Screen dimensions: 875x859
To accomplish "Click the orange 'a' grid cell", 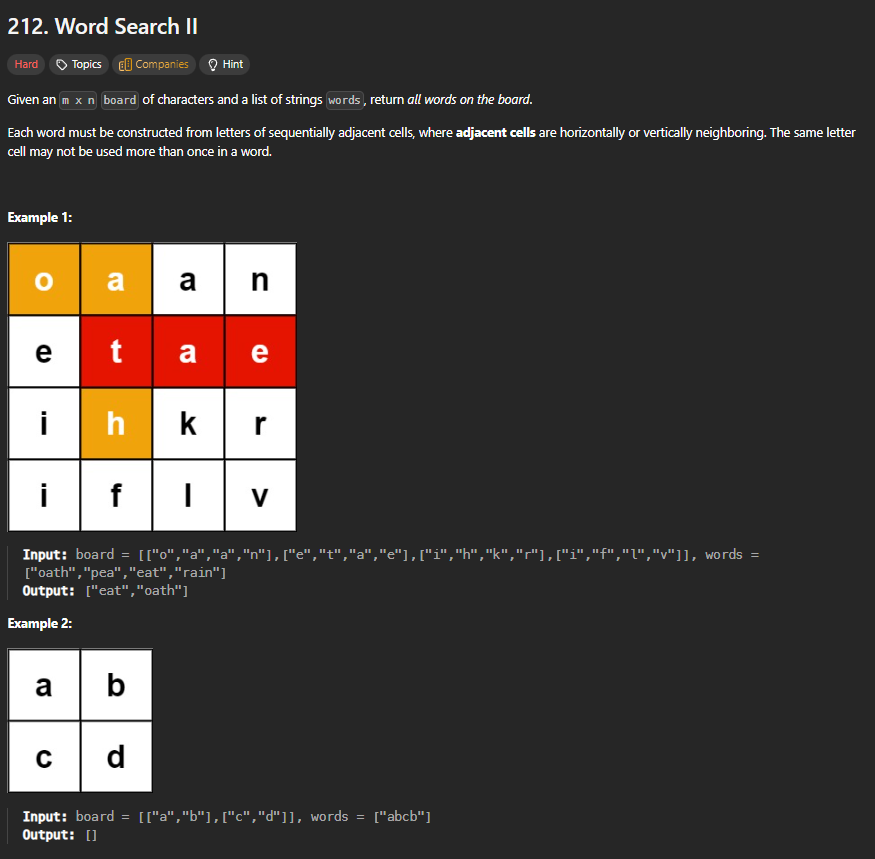I will pos(116,279).
